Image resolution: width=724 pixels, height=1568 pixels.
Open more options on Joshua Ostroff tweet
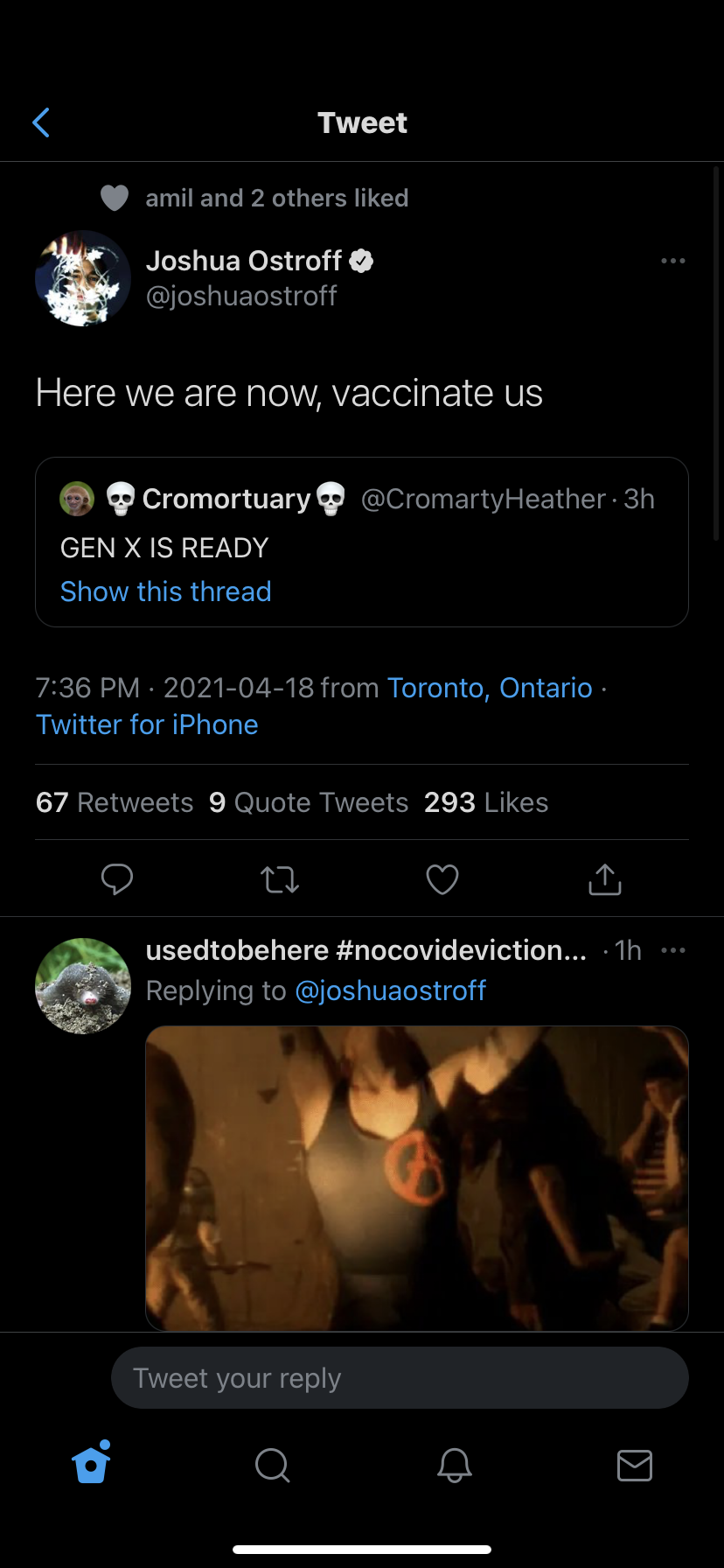coord(673,261)
